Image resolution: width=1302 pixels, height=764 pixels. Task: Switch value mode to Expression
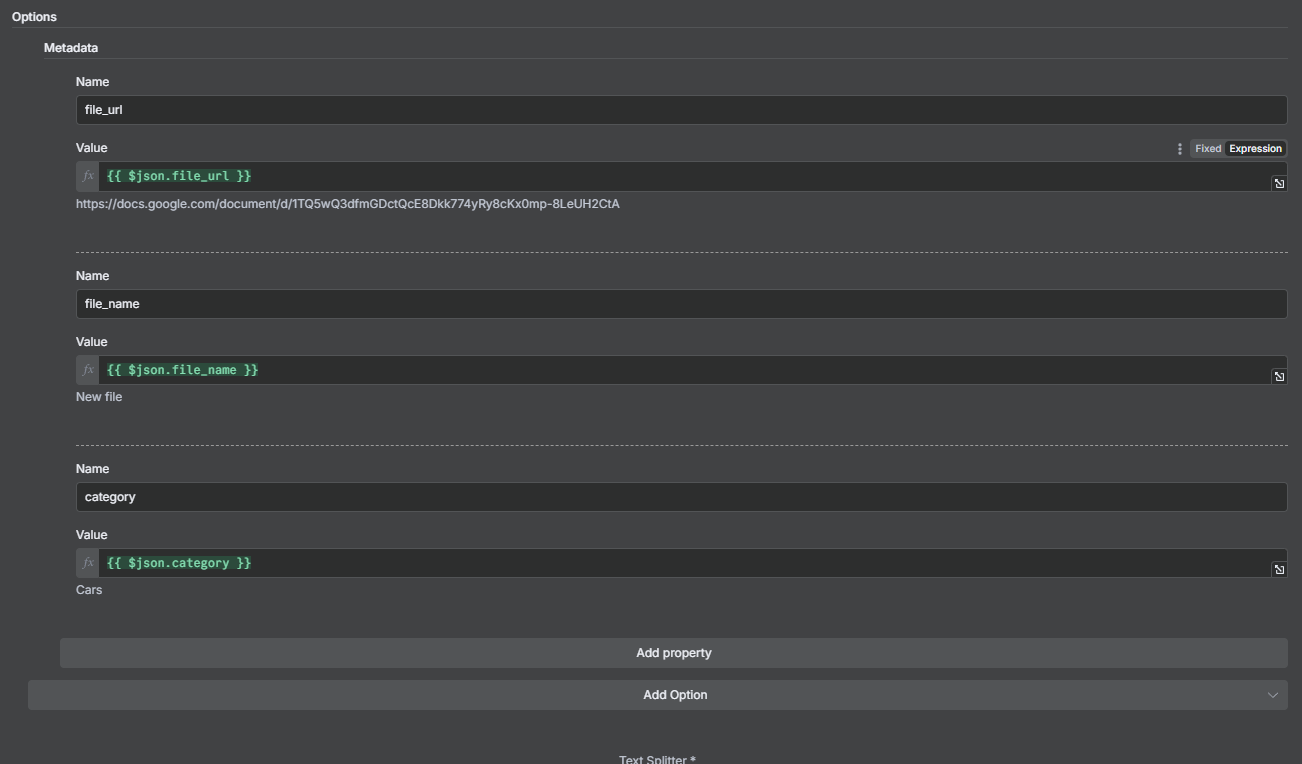point(1255,149)
